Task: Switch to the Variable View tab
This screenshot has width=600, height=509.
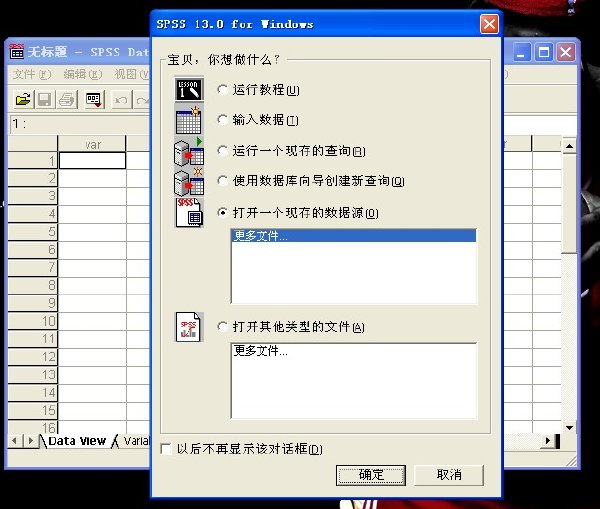Action: tap(135, 441)
